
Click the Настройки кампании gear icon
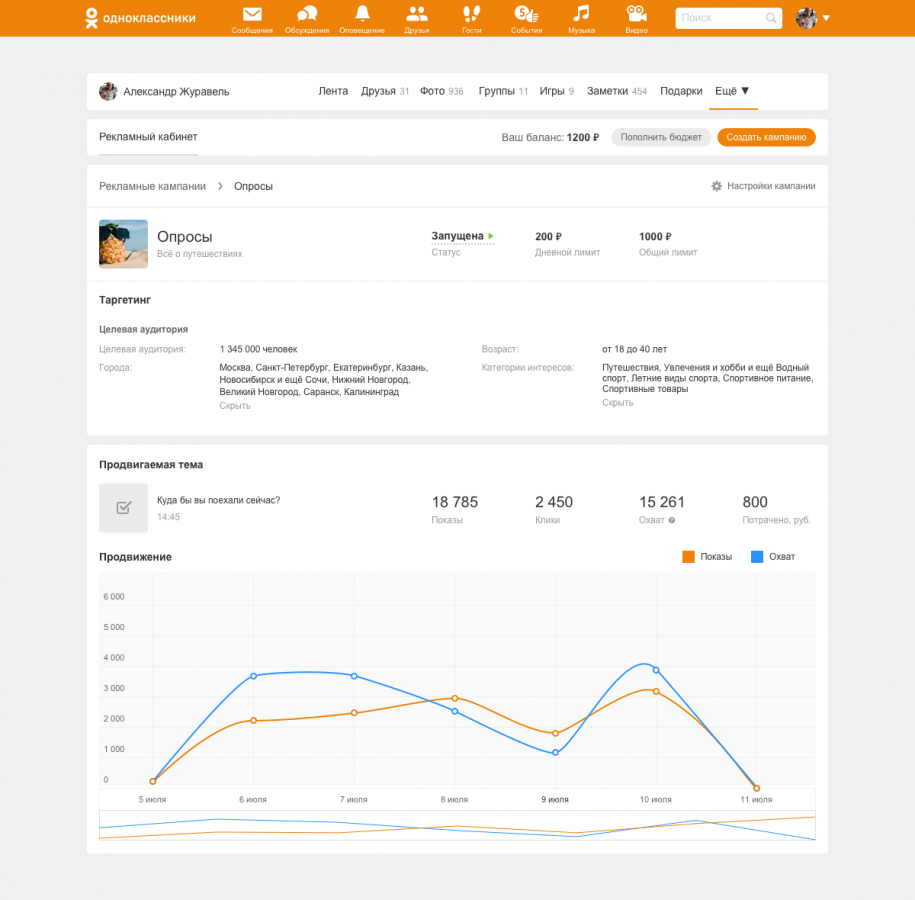717,186
